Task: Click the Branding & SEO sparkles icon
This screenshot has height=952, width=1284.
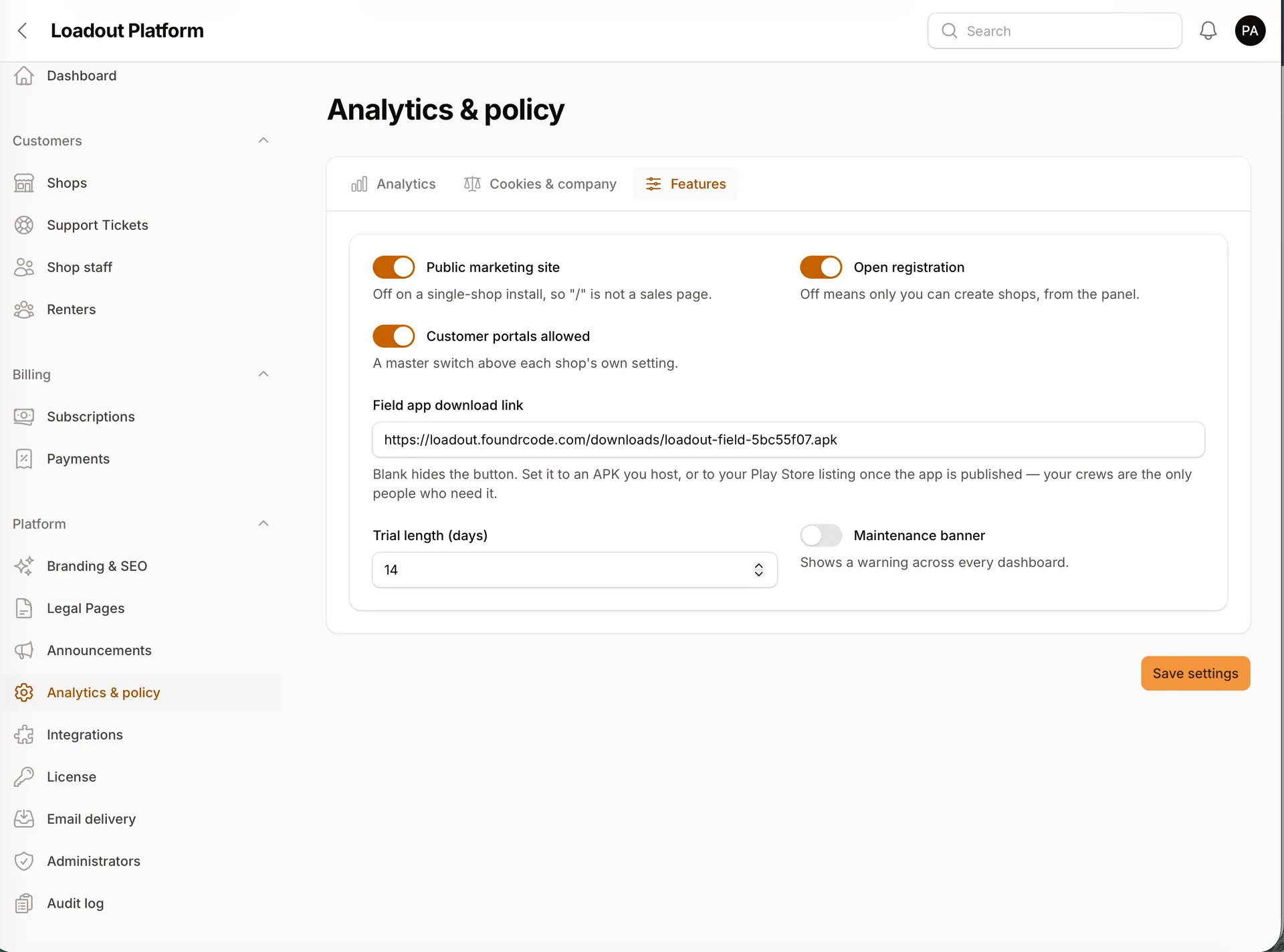Action: coord(24,566)
